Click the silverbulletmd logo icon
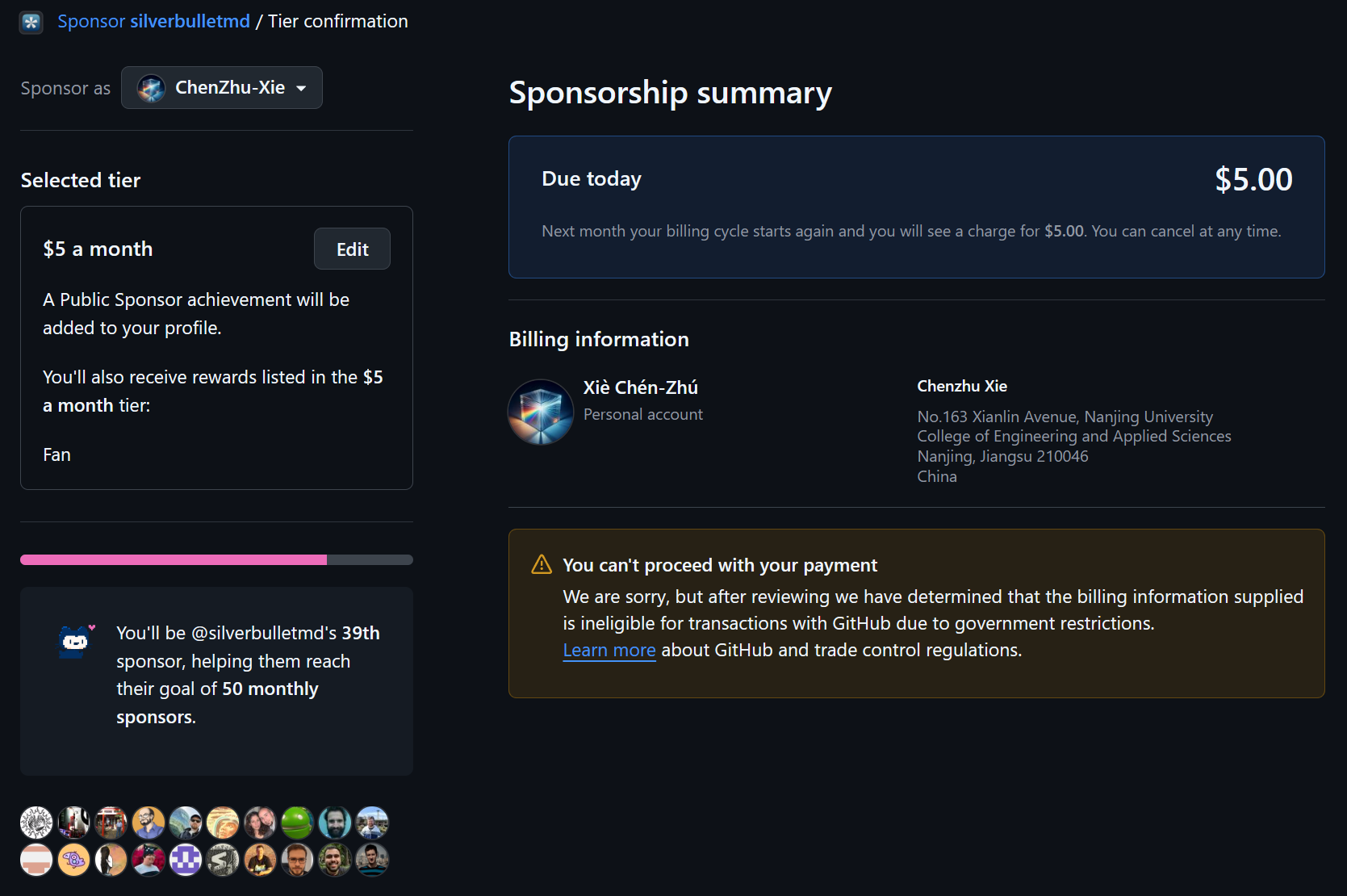Image resolution: width=1347 pixels, height=896 pixels. click(31, 22)
